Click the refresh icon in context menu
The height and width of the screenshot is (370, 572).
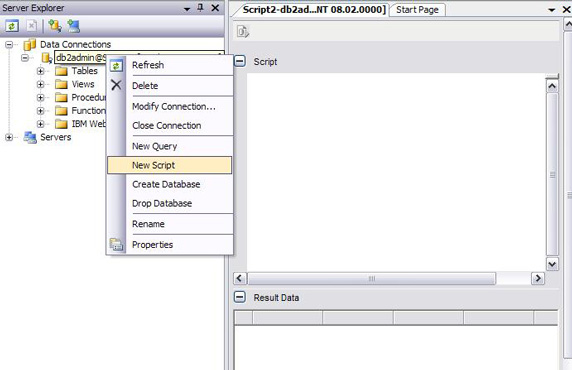(x=116, y=66)
